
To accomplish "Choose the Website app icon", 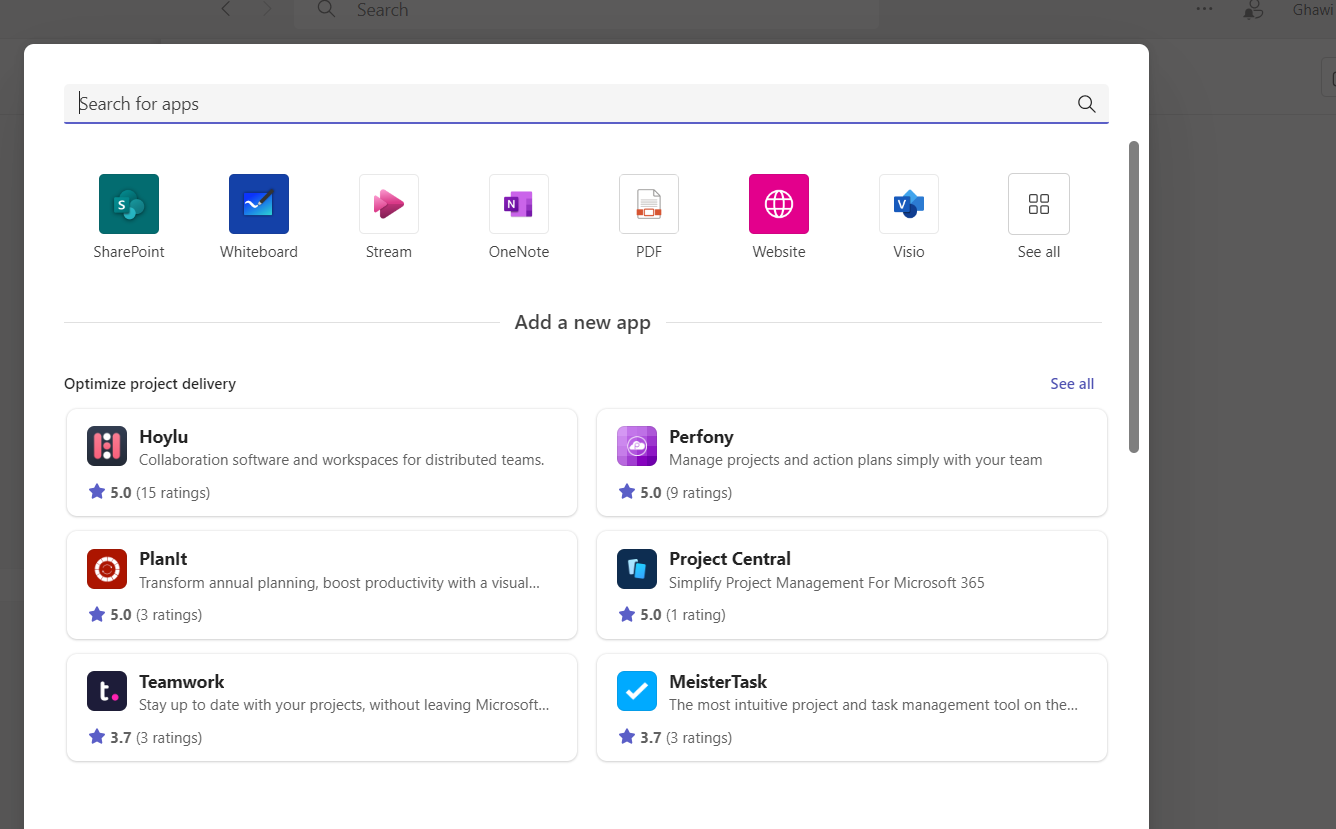I will click(779, 204).
